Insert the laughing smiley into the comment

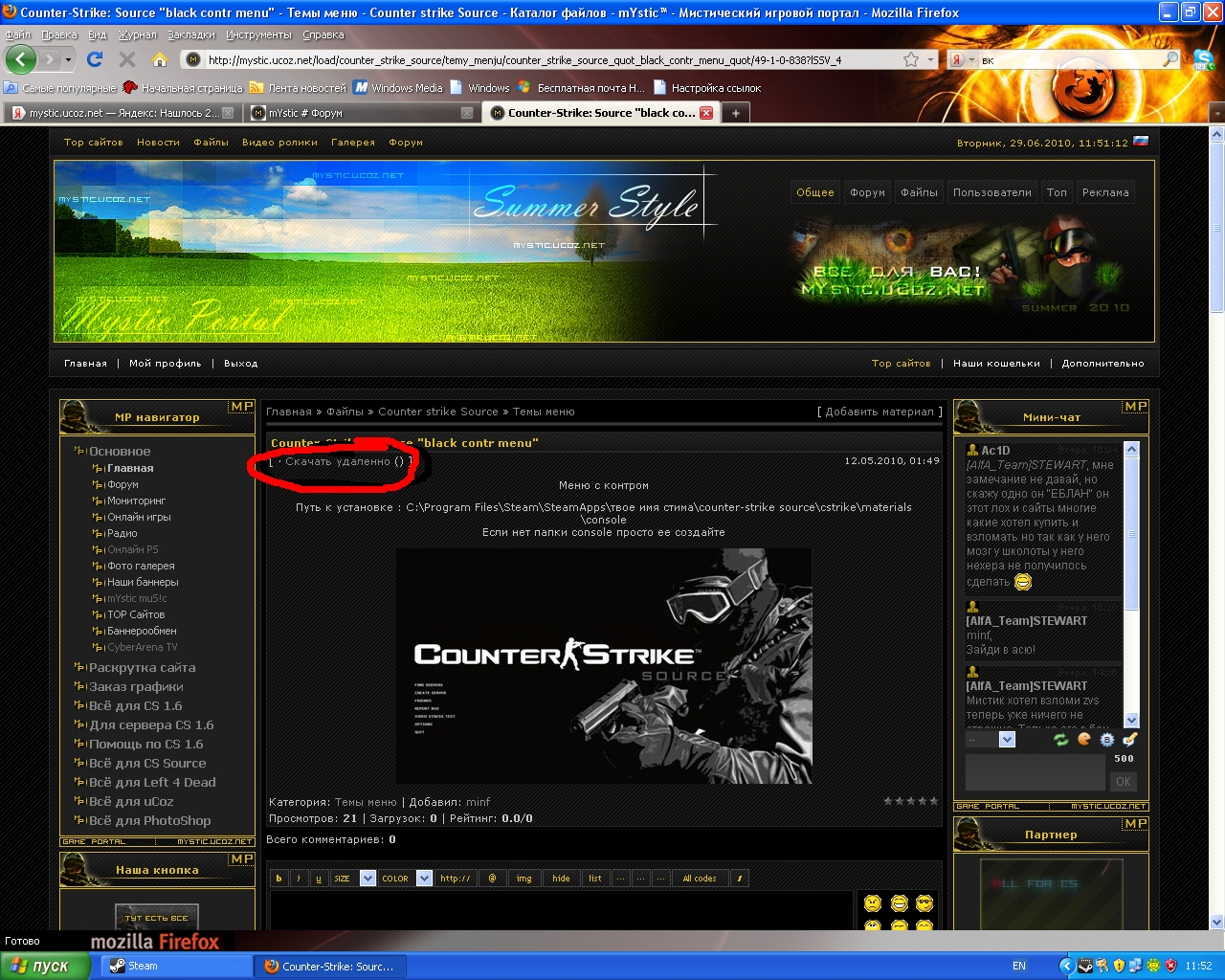point(900,902)
